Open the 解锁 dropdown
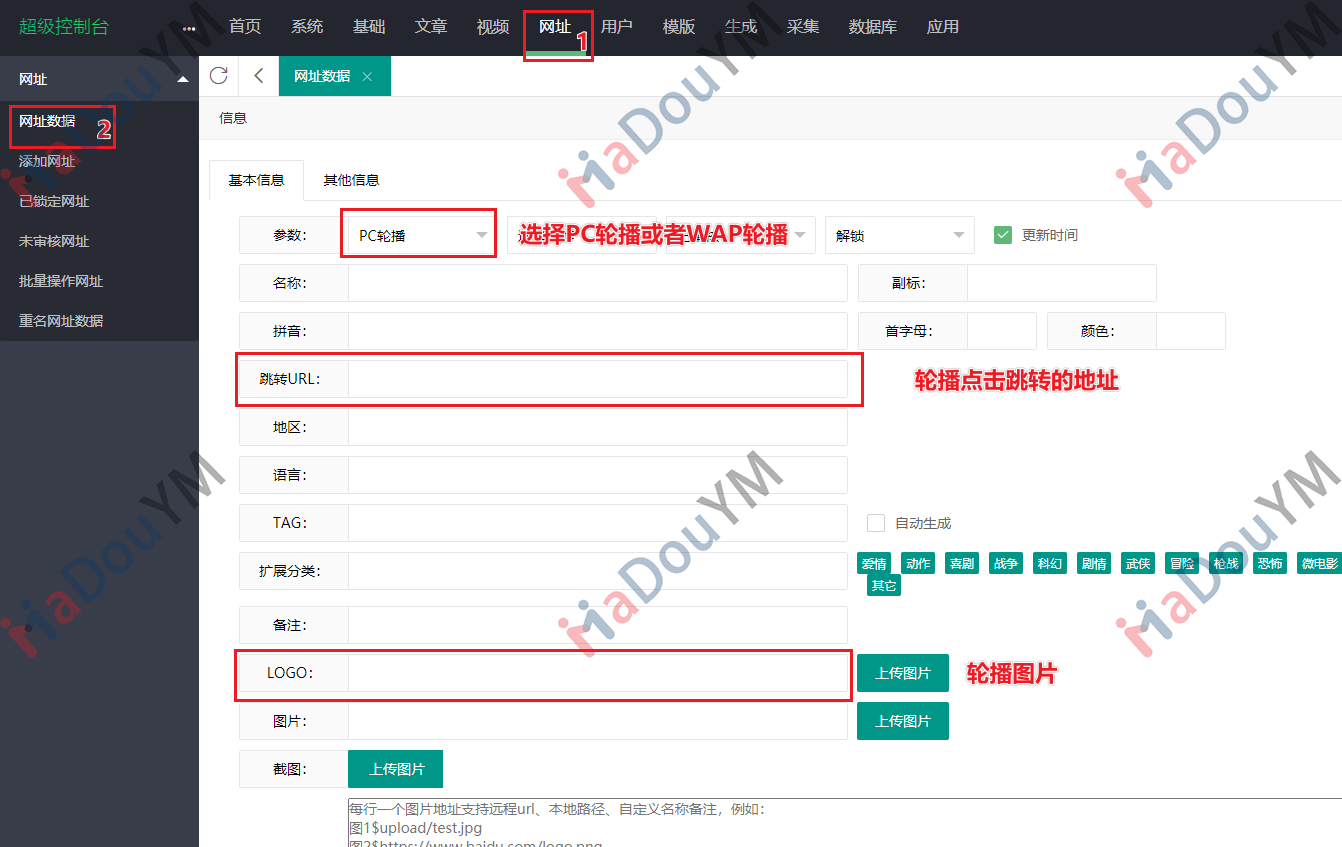This screenshot has height=847, width=1342. [x=899, y=236]
